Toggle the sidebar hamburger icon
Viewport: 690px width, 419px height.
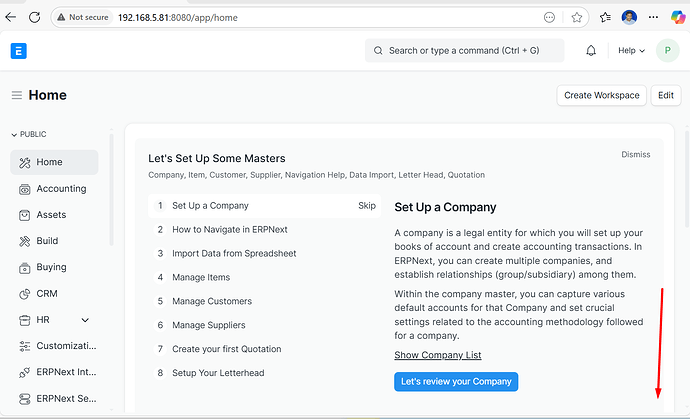coord(17,95)
